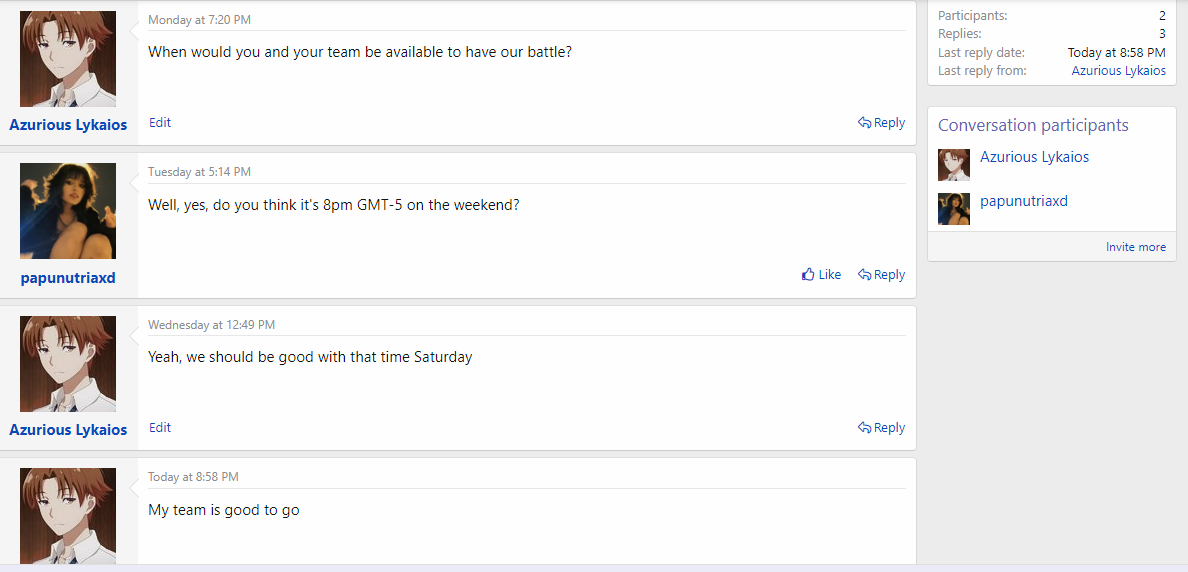
Task: Open Last reply from Azurious Lykaios link
Action: [1118, 71]
